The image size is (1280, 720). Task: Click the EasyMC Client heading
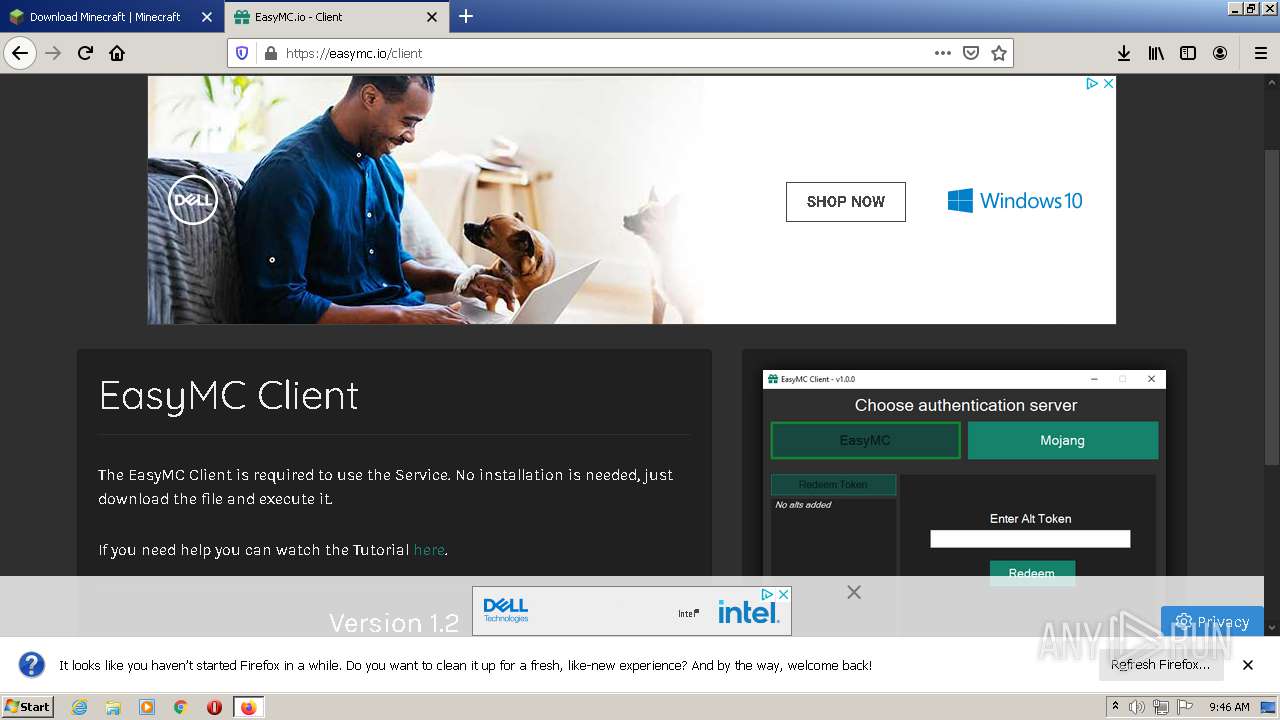click(228, 395)
